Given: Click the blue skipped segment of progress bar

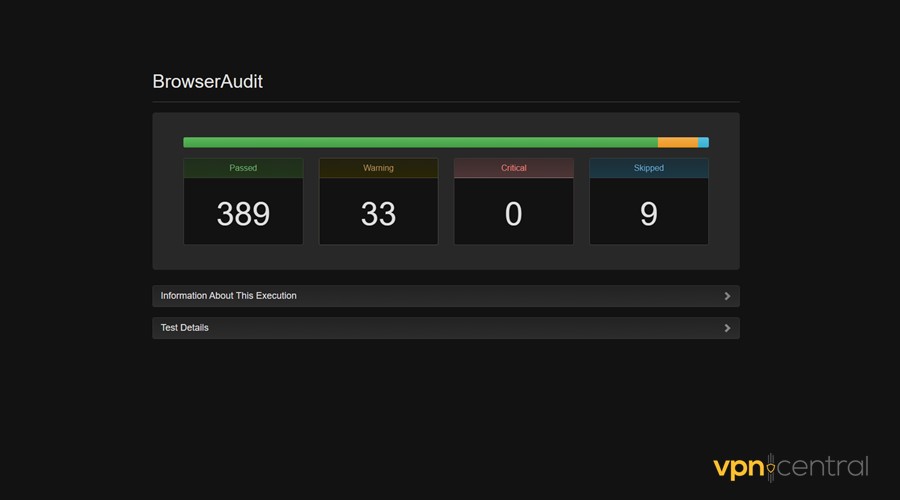Looking at the screenshot, I should tap(703, 142).
